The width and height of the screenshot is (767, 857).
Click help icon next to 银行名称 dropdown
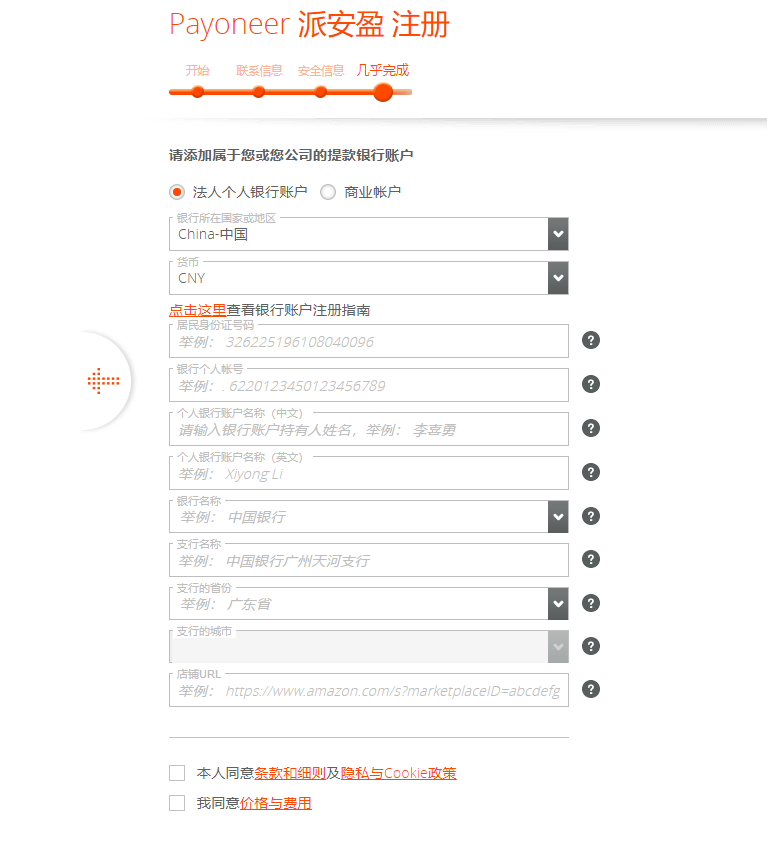(x=591, y=516)
